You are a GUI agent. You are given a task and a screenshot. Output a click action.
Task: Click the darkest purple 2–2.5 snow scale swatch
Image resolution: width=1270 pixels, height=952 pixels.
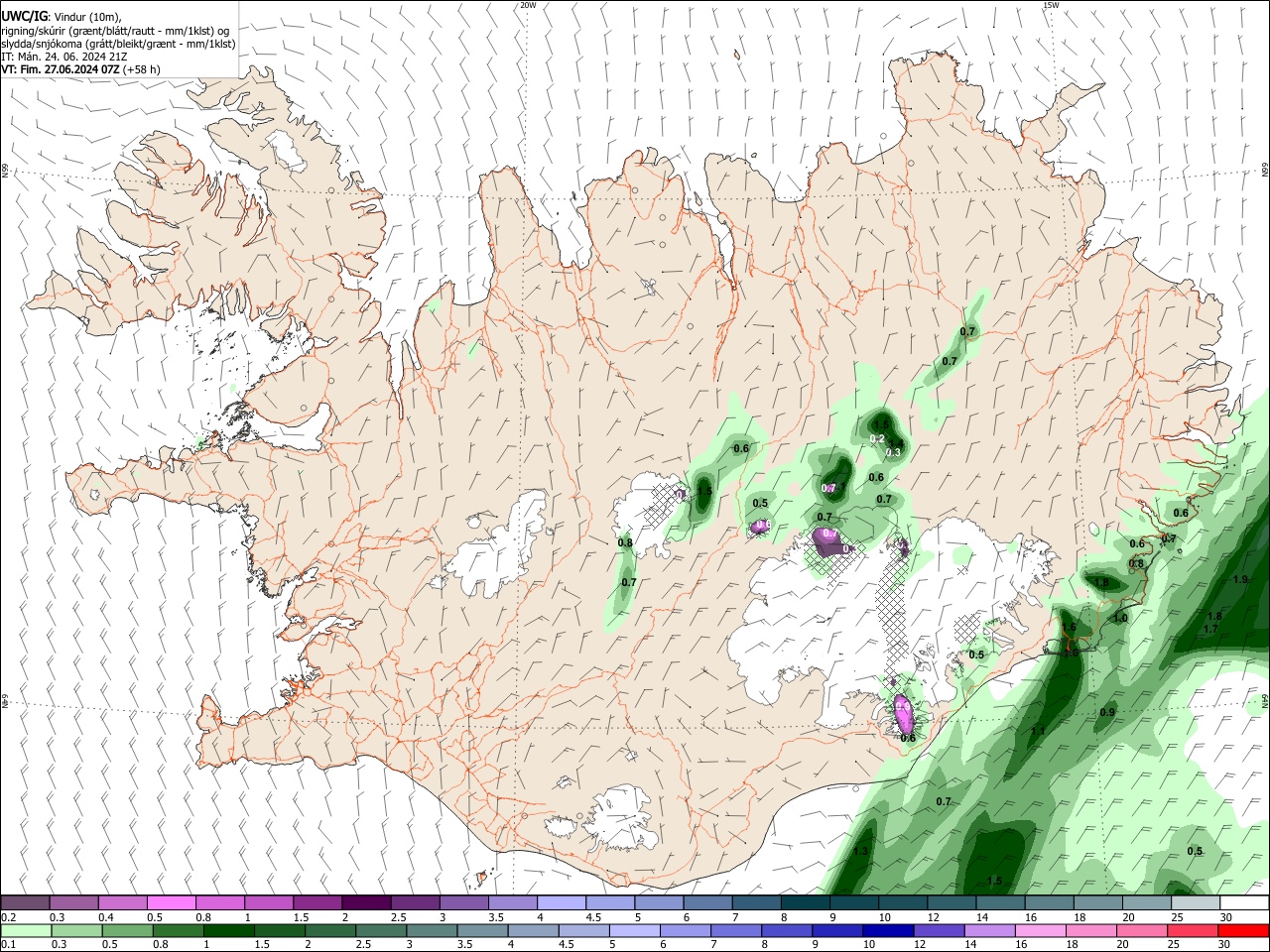[x=365, y=902]
